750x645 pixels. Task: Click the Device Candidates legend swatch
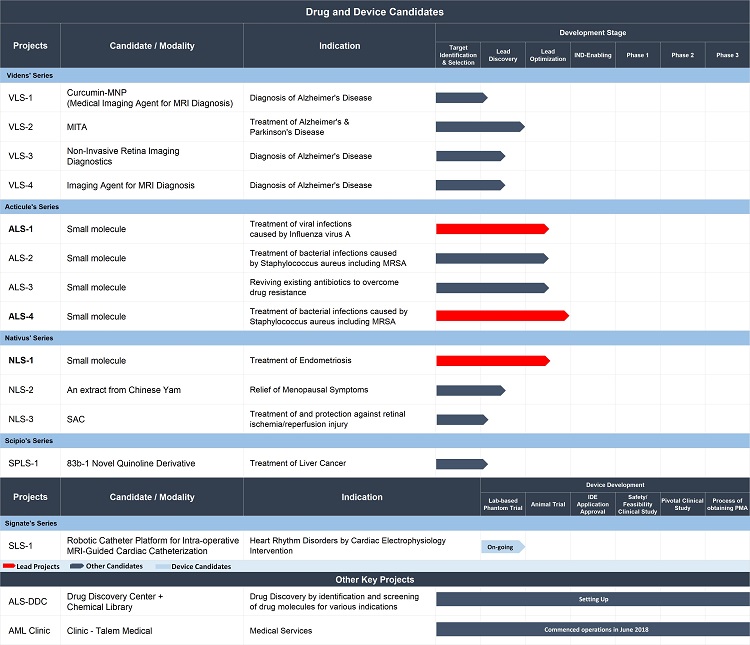pyautogui.click(x=163, y=567)
